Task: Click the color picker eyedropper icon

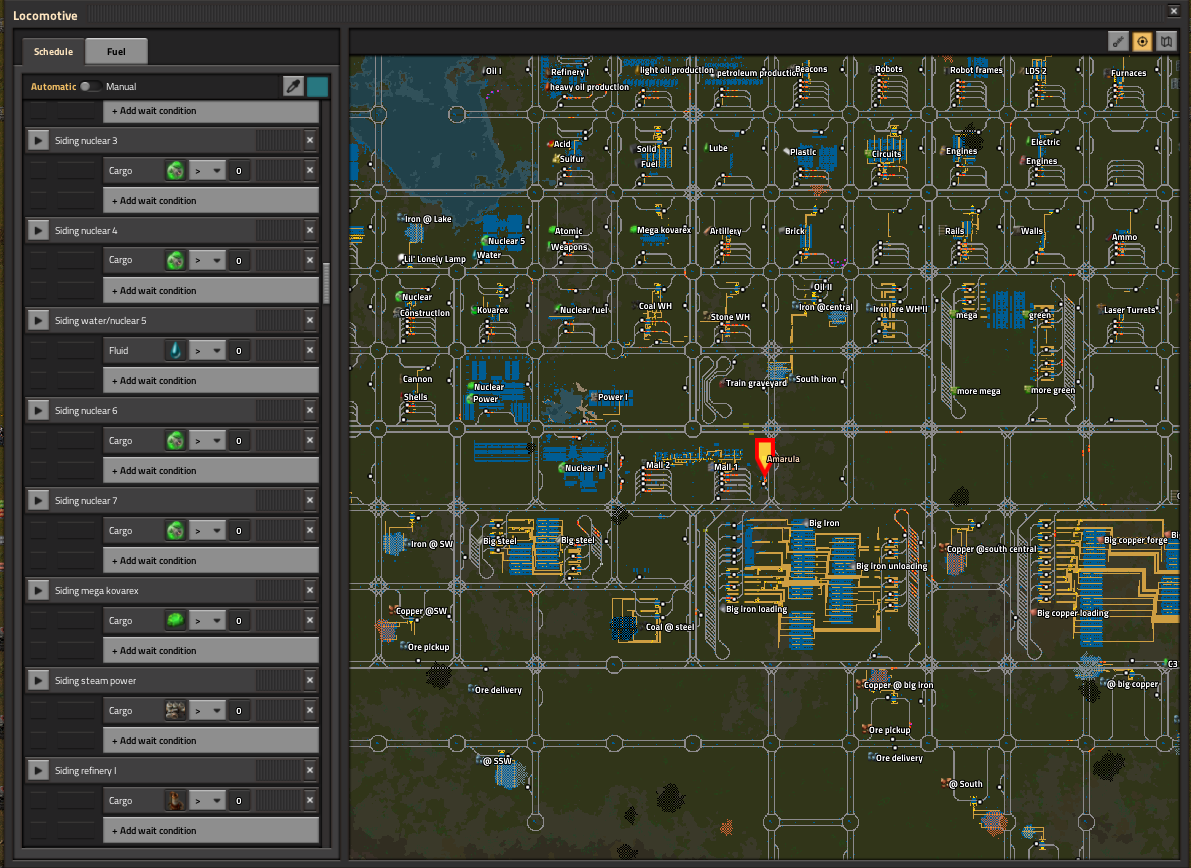Action: tap(293, 87)
